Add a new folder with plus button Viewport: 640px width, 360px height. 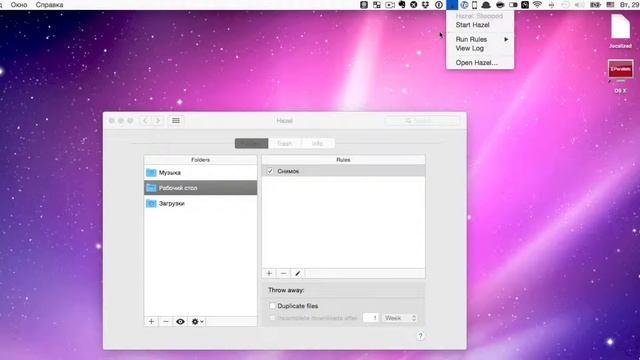[151, 322]
